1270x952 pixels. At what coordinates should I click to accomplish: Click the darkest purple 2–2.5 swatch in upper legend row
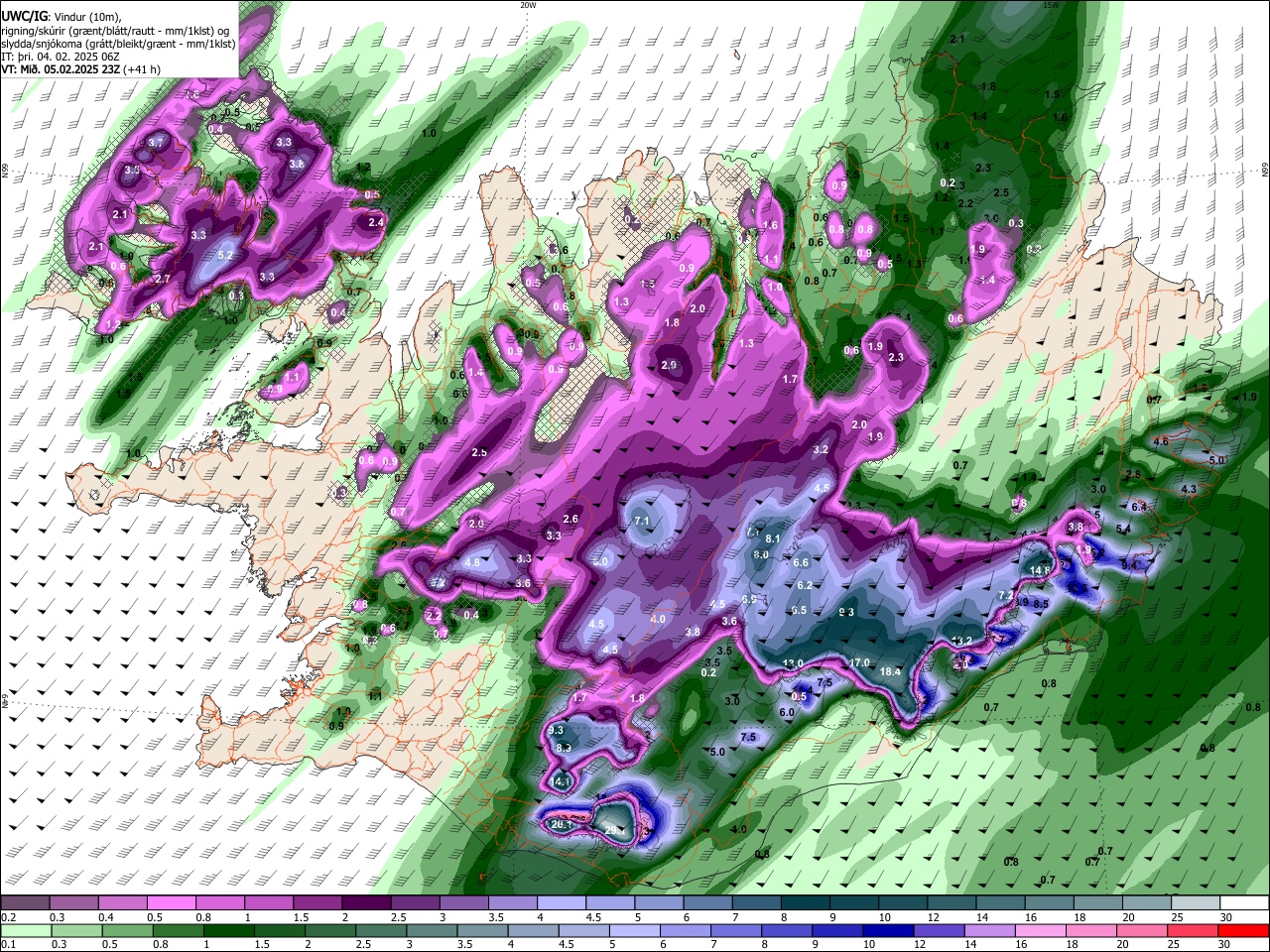[365, 903]
